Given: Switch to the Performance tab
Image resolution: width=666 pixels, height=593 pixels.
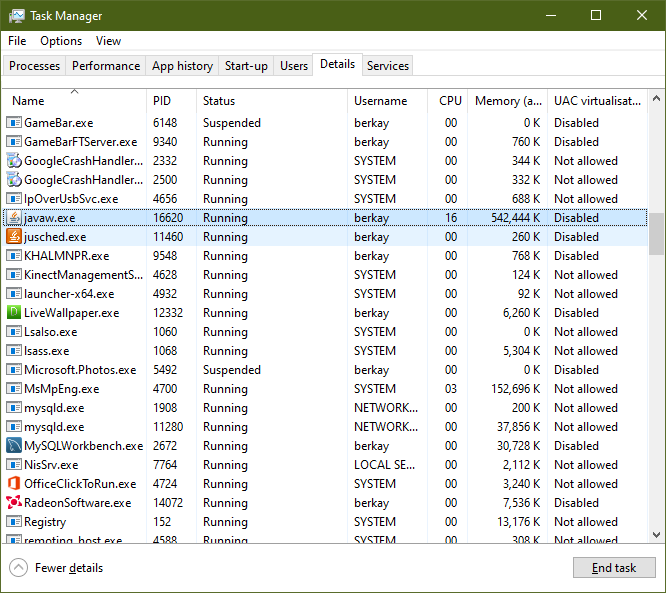Looking at the screenshot, I should [x=106, y=66].
